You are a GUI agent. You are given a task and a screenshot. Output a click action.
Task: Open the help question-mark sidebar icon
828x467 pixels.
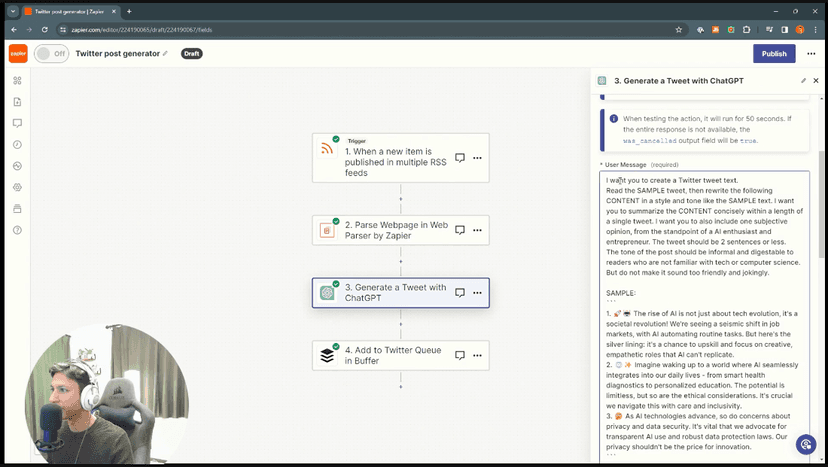point(17,230)
